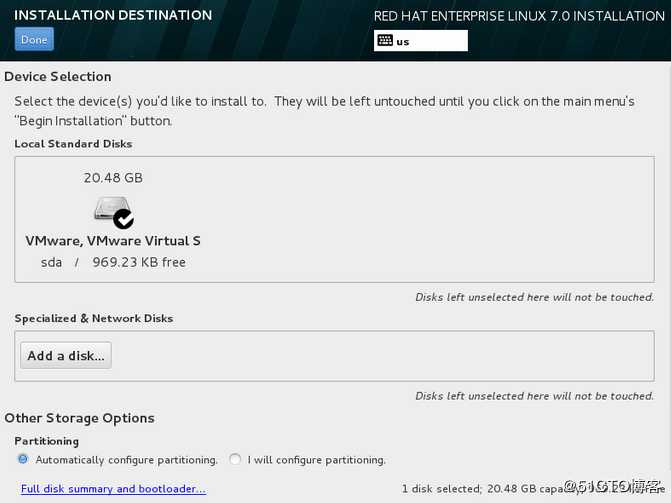Click the keyboard layout icon
This screenshot has width=671, height=503.
pyautogui.click(x=385, y=41)
